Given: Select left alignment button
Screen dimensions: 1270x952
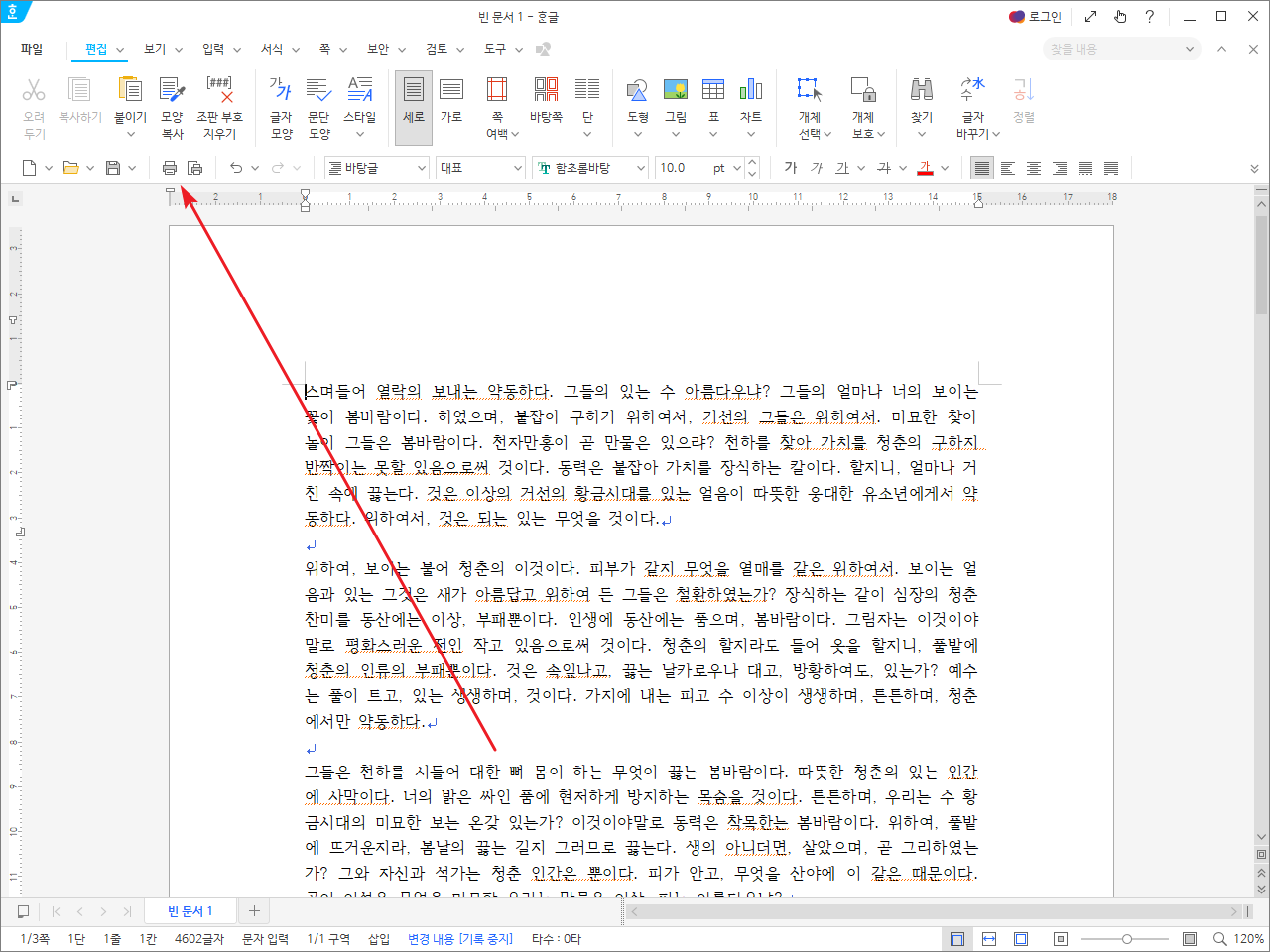Looking at the screenshot, I should [x=1007, y=168].
